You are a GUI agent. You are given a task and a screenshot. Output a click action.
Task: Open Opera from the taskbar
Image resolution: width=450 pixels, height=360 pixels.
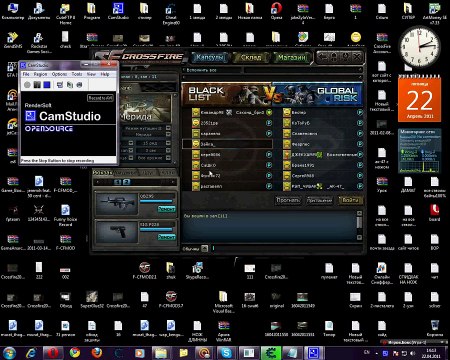click(53, 353)
